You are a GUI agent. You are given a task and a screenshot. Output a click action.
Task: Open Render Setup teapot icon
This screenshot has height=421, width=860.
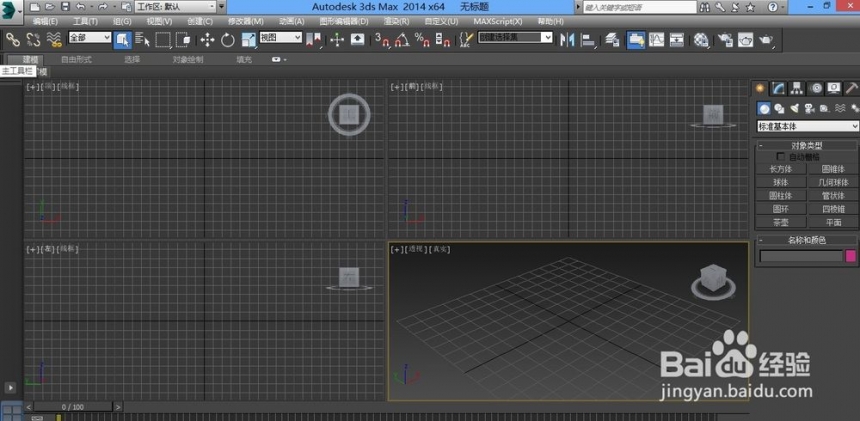click(725, 40)
